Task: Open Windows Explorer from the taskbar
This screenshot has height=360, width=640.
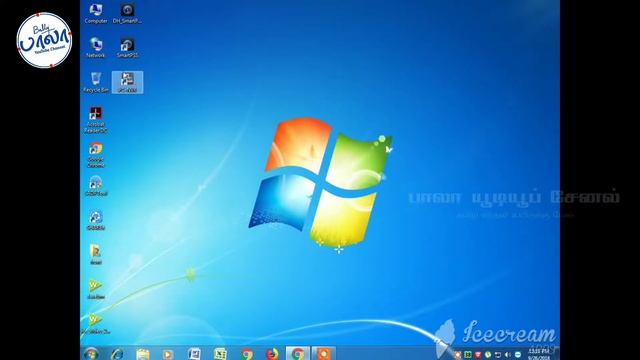Action: coord(143,353)
